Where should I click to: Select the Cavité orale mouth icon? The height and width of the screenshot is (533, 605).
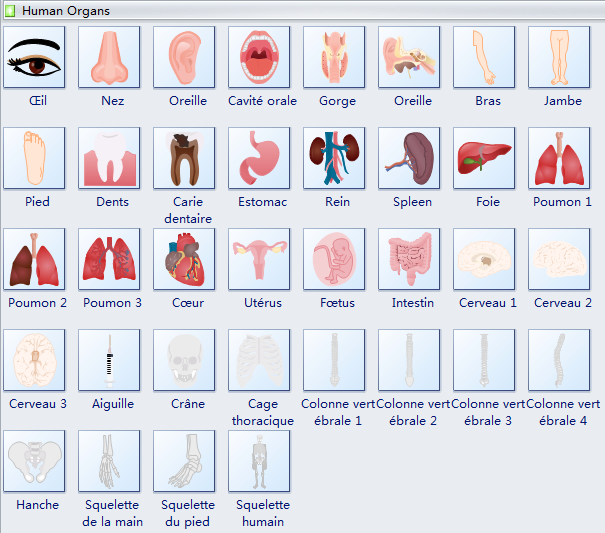(x=259, y=57)
